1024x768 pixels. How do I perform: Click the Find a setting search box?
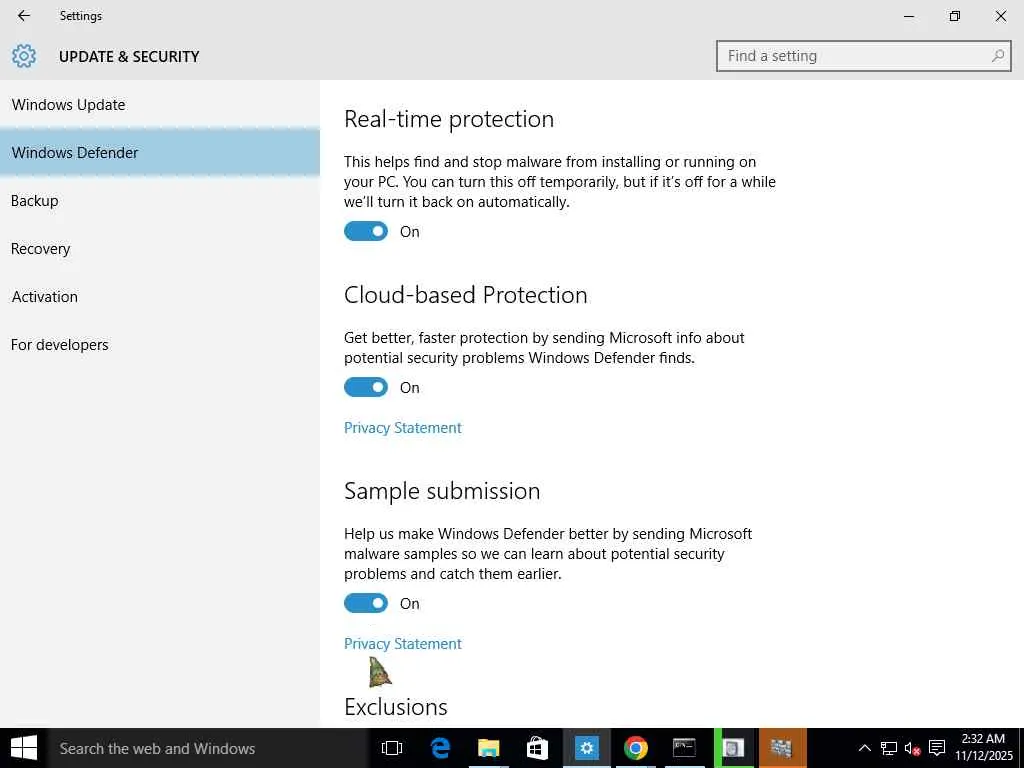(x=863, y=56)
